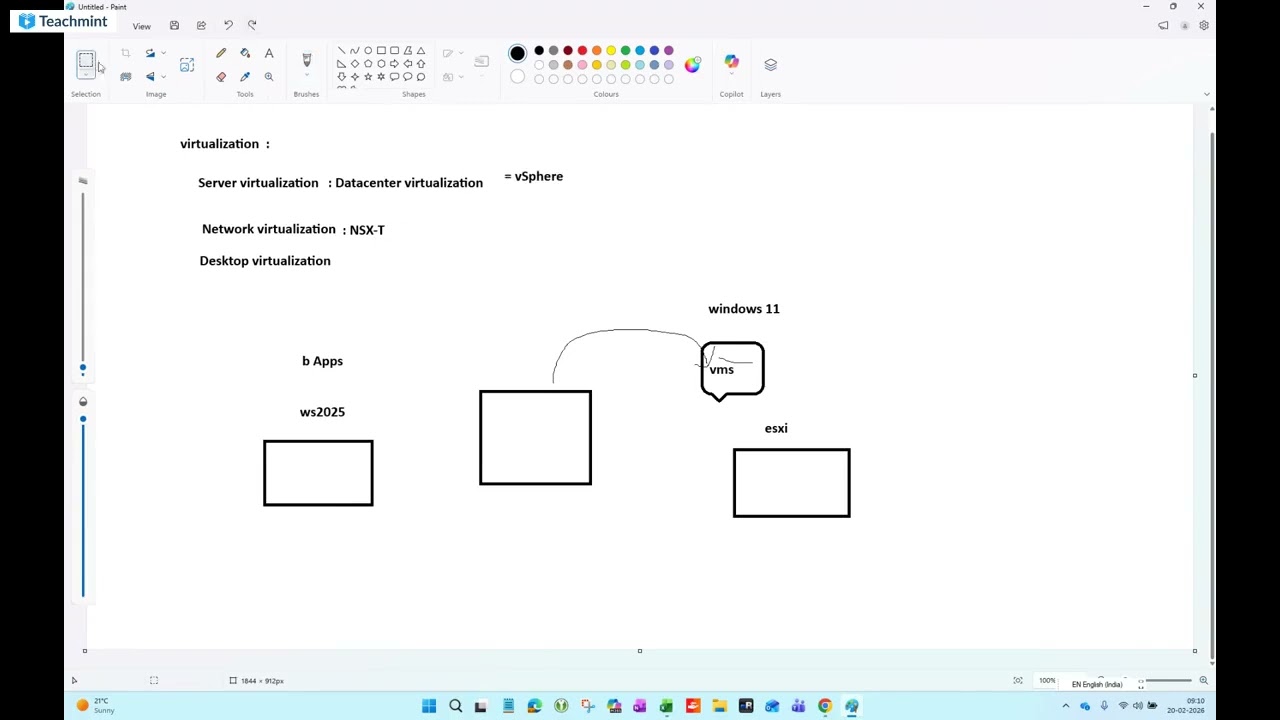
Task: Choose the Triangle shape
Action: [420, 51]
